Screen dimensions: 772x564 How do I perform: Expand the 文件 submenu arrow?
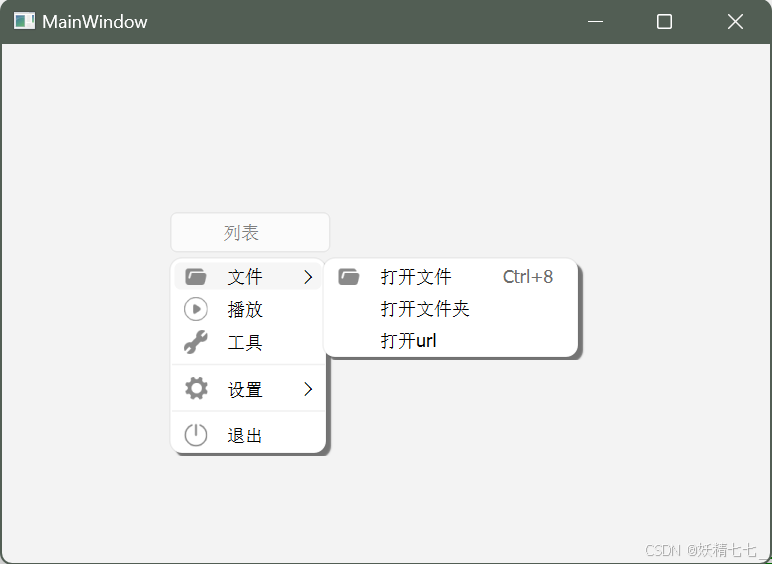308,277
